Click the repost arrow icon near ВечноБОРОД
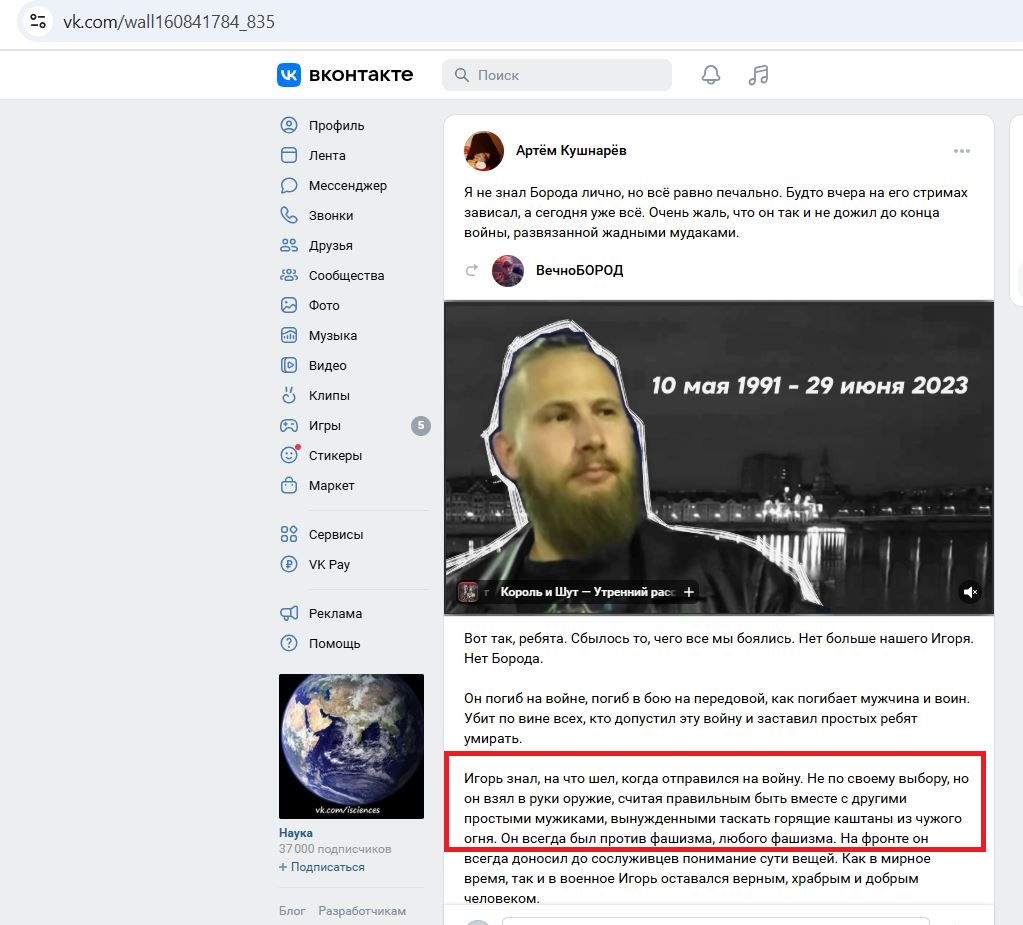The width and height of the screenshot is (1023, 925). coord(472,270)
